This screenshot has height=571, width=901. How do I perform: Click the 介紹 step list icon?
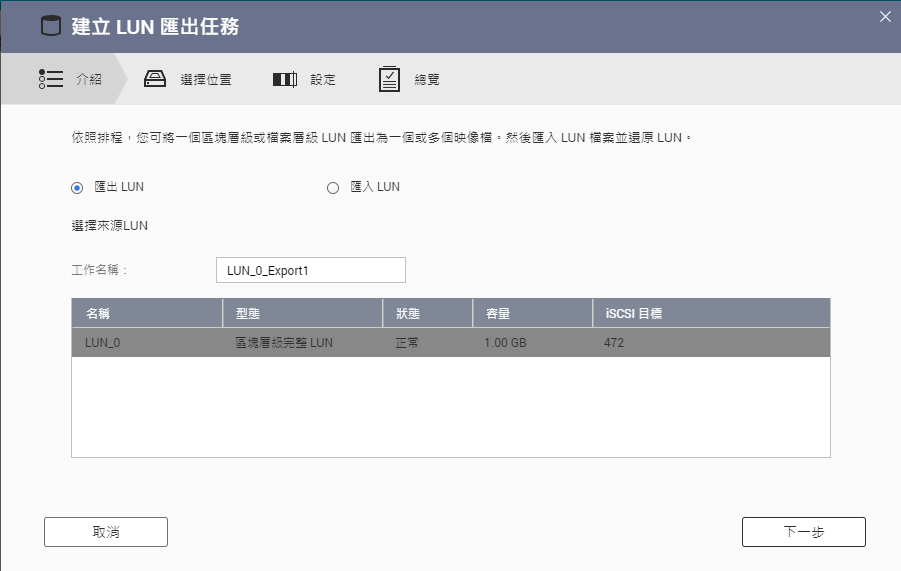51,79
